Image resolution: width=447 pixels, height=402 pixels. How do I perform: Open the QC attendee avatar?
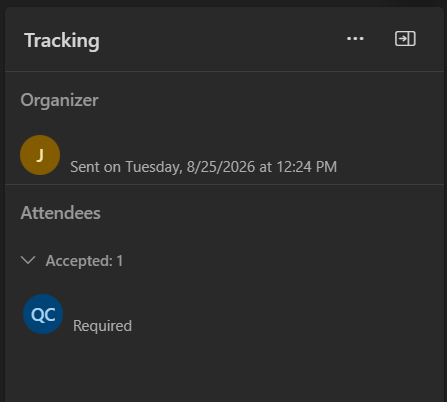(x=43, y=314)
